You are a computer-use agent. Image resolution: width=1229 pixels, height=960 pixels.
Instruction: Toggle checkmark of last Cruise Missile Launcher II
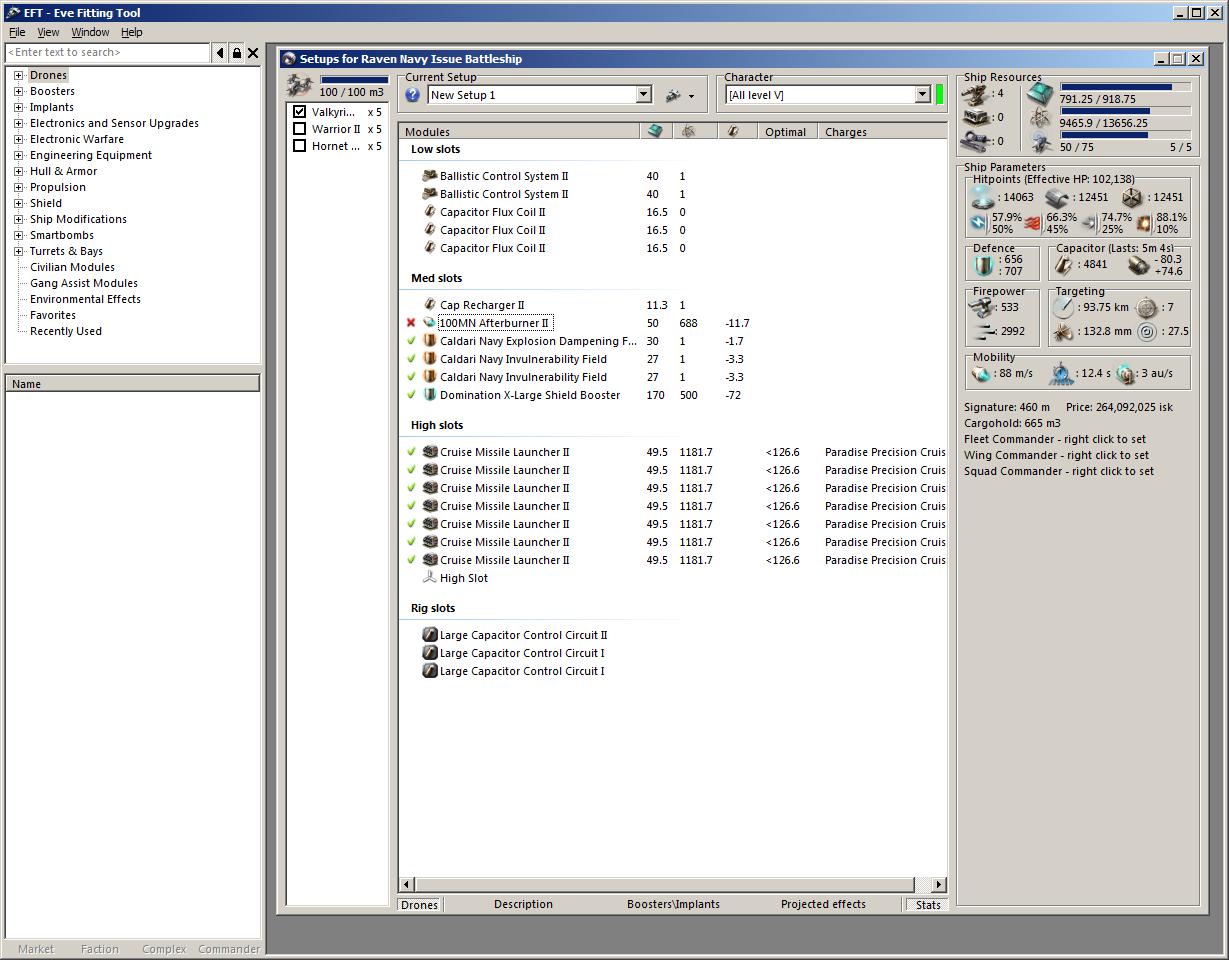click(411, 560)
